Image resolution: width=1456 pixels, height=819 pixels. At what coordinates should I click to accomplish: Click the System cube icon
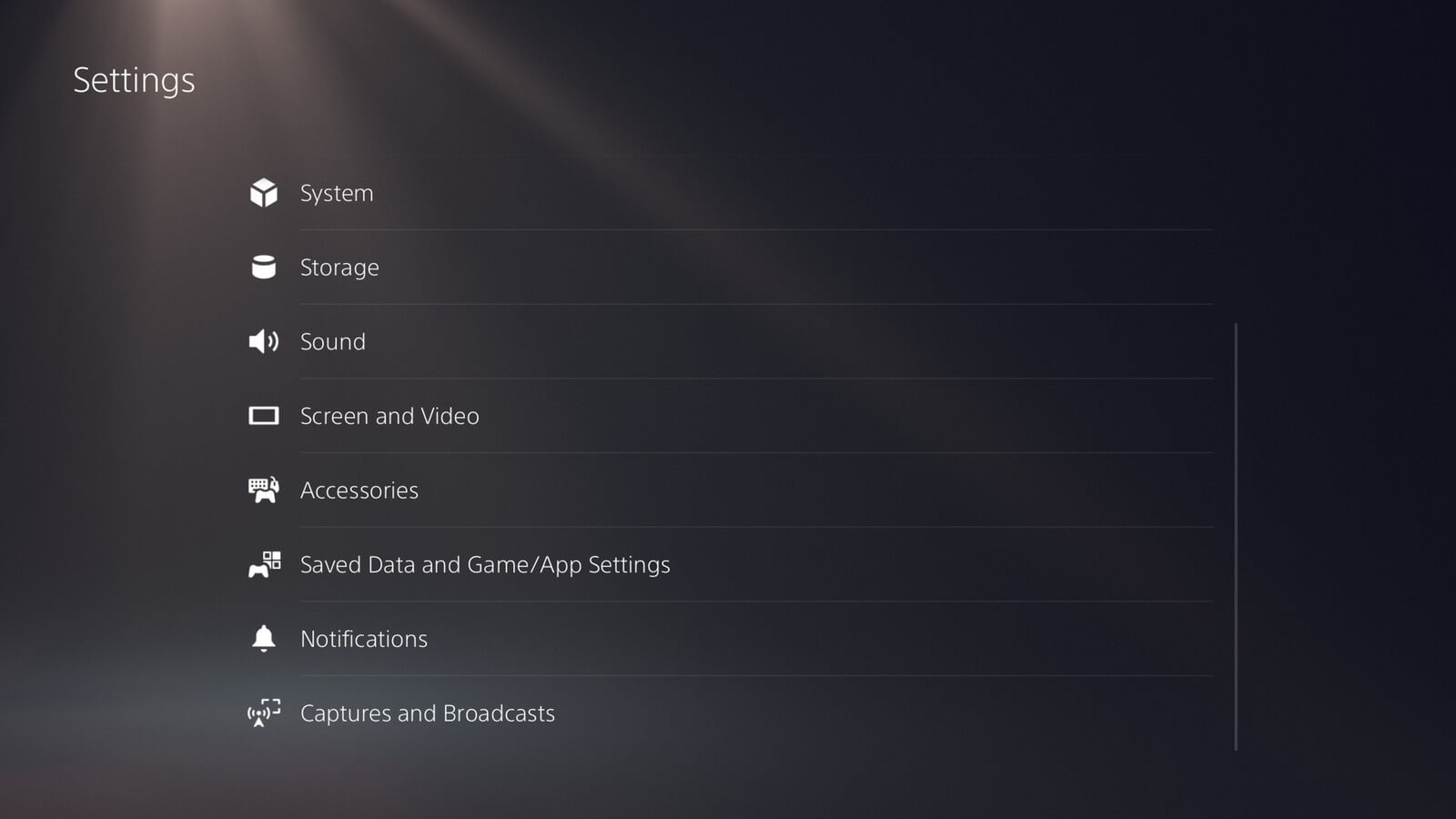(x=264, y=193)
